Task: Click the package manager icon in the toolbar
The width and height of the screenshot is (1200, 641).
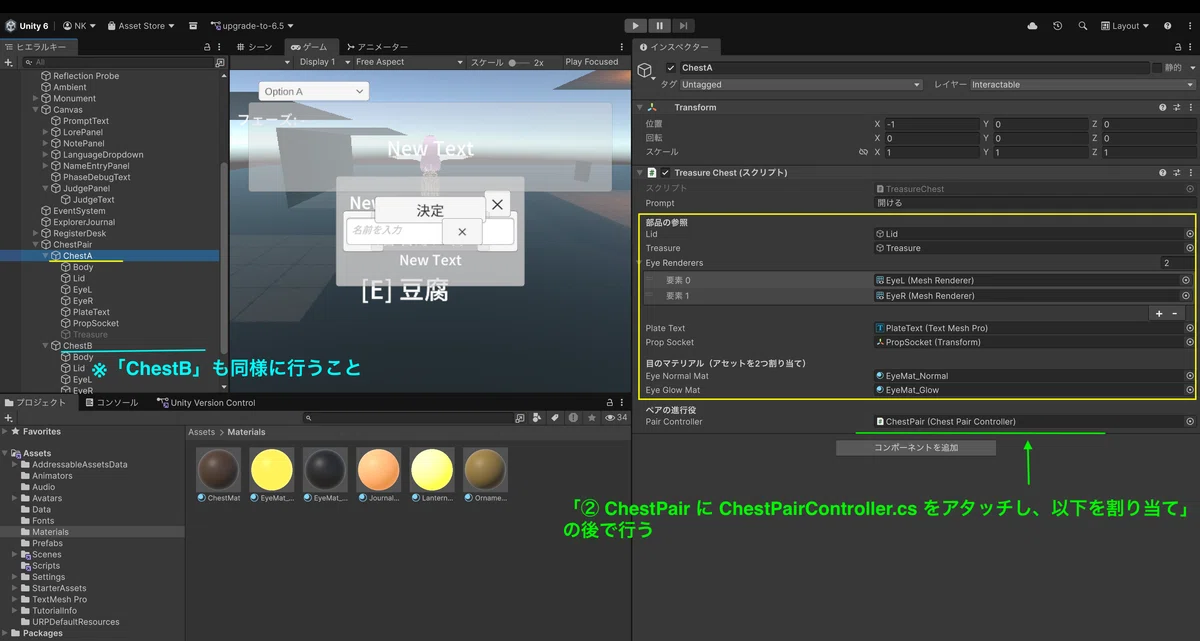Action: (192, 26)
